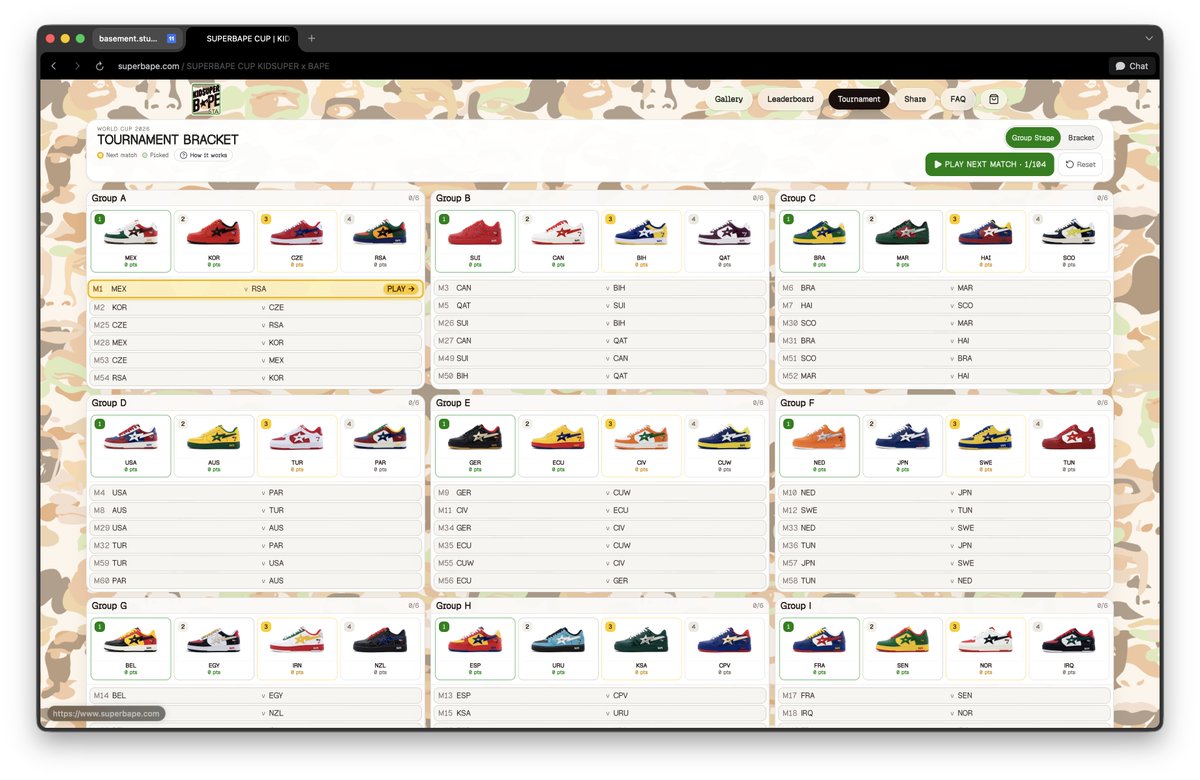This screenshot has height=780, width=1200.
Task: Select the CAN sneaker card
Action: [x=558, y=241]
